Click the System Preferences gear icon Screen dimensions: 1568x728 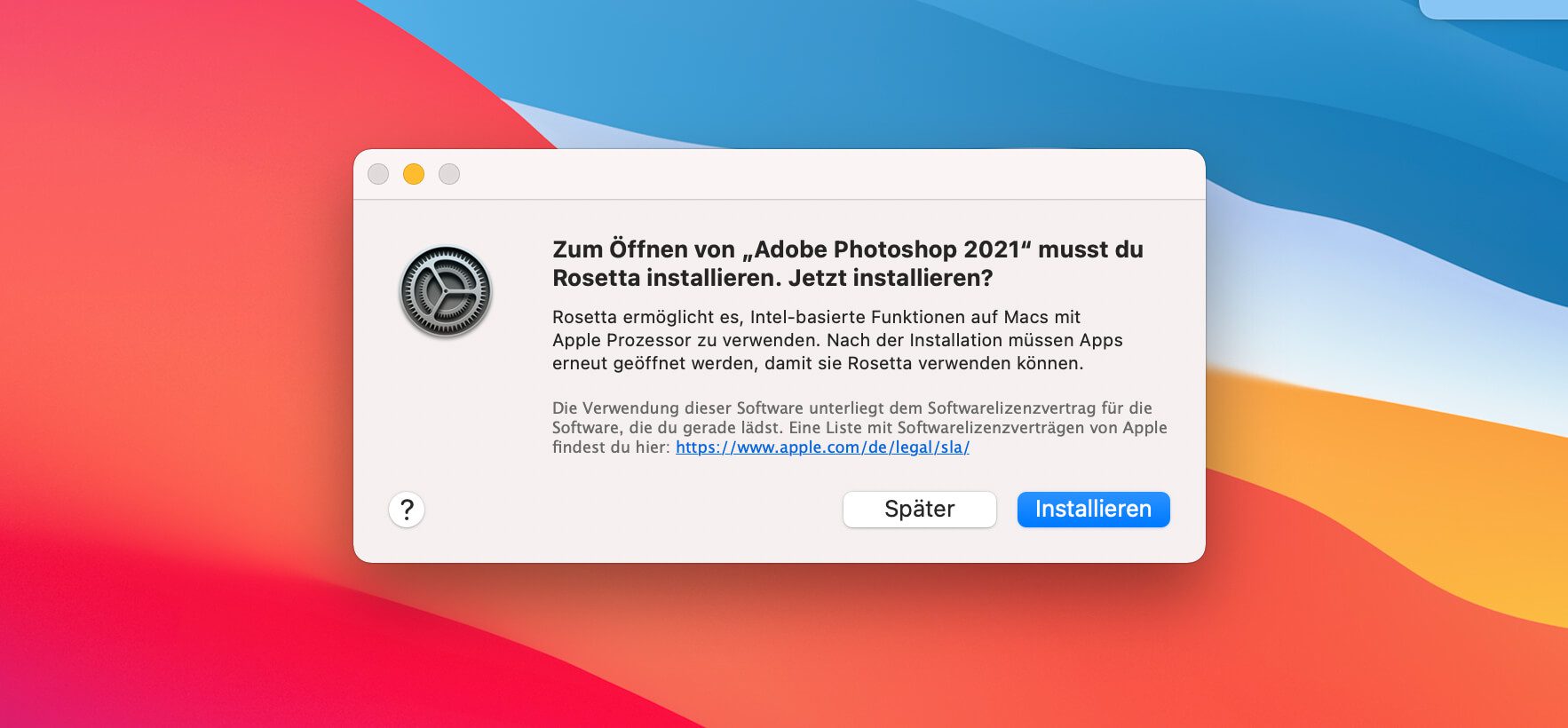(445, 291)
